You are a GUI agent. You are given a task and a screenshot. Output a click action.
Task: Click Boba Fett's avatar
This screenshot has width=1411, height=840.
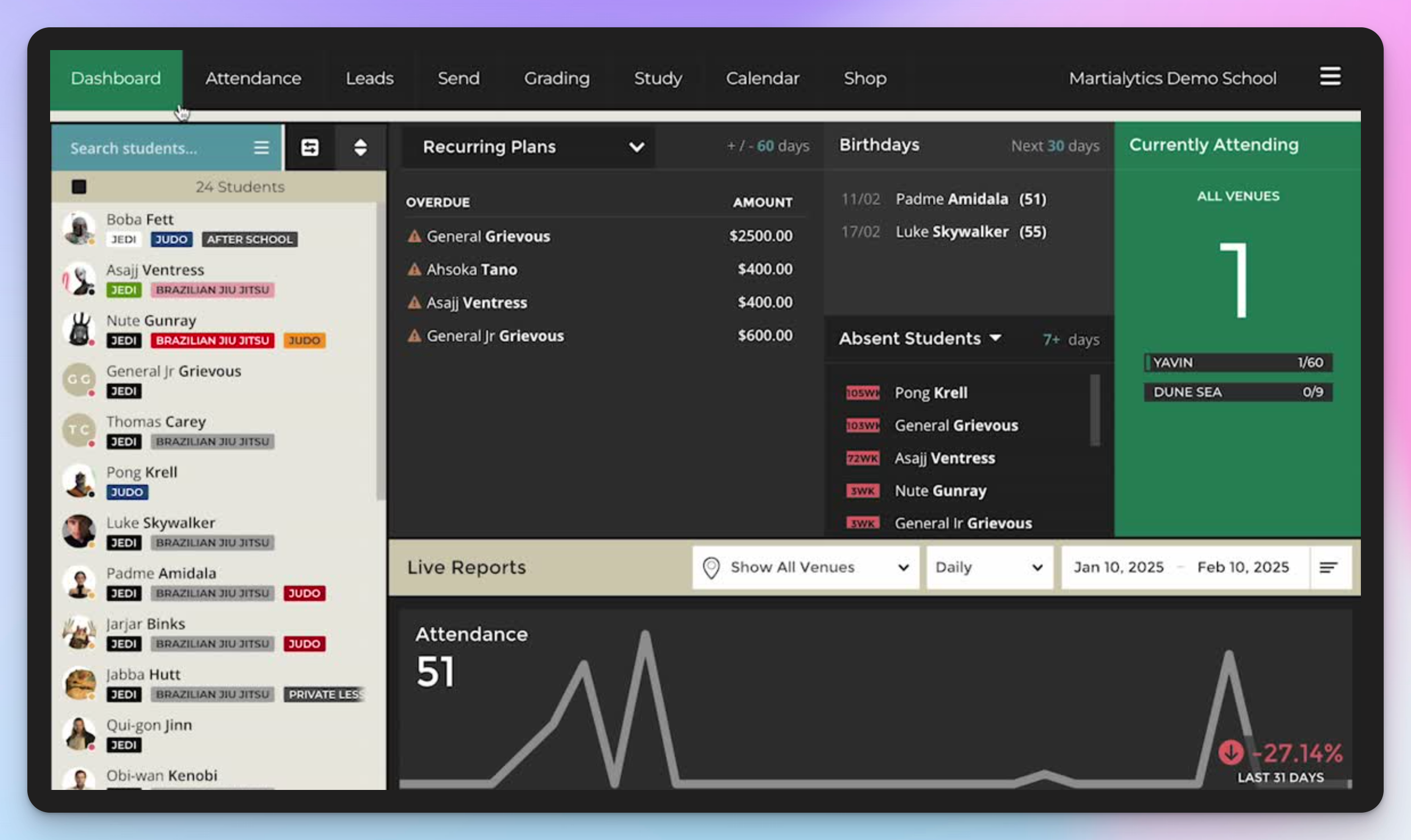(79, 228)
